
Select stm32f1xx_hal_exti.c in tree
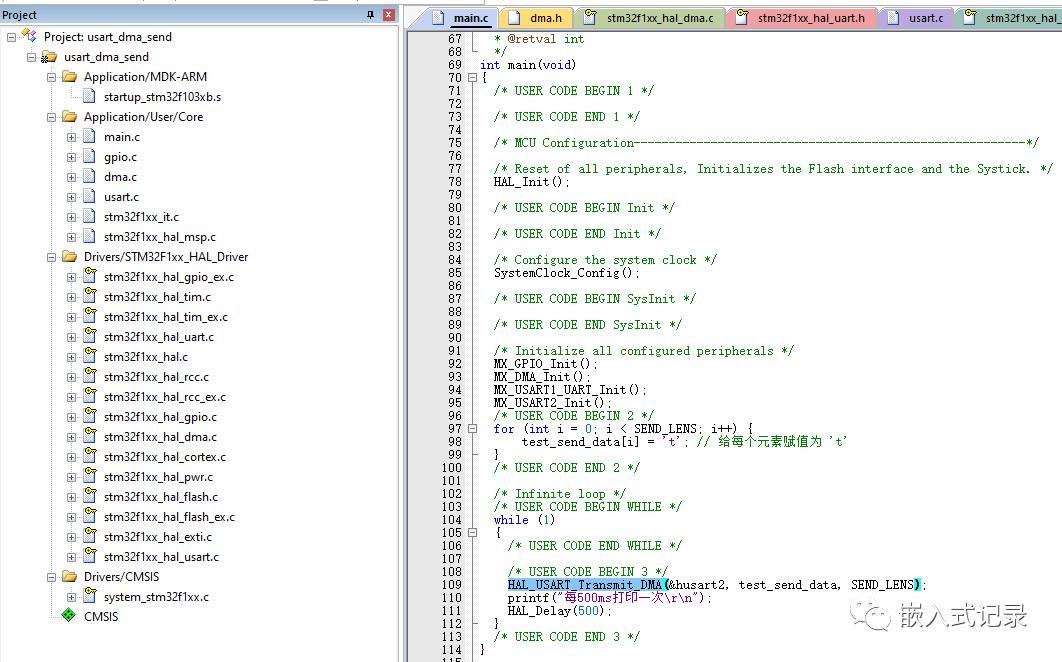pyautogui.click(x=157, y=537)
